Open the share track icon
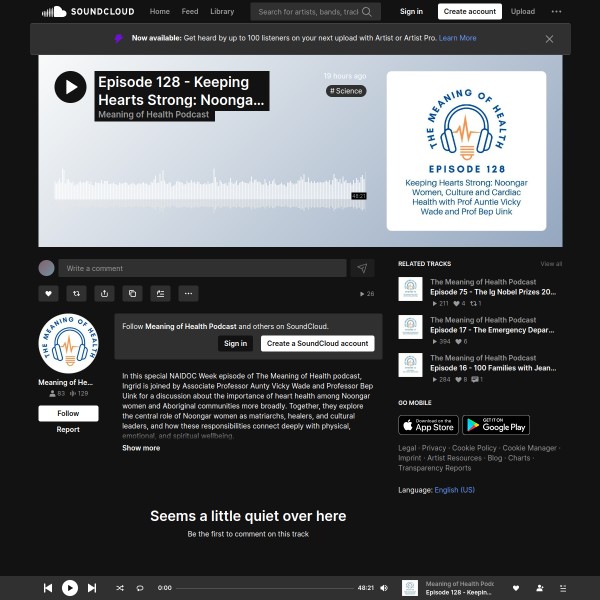The height and width of the screenshot is (600, 600). pos(104,293)
